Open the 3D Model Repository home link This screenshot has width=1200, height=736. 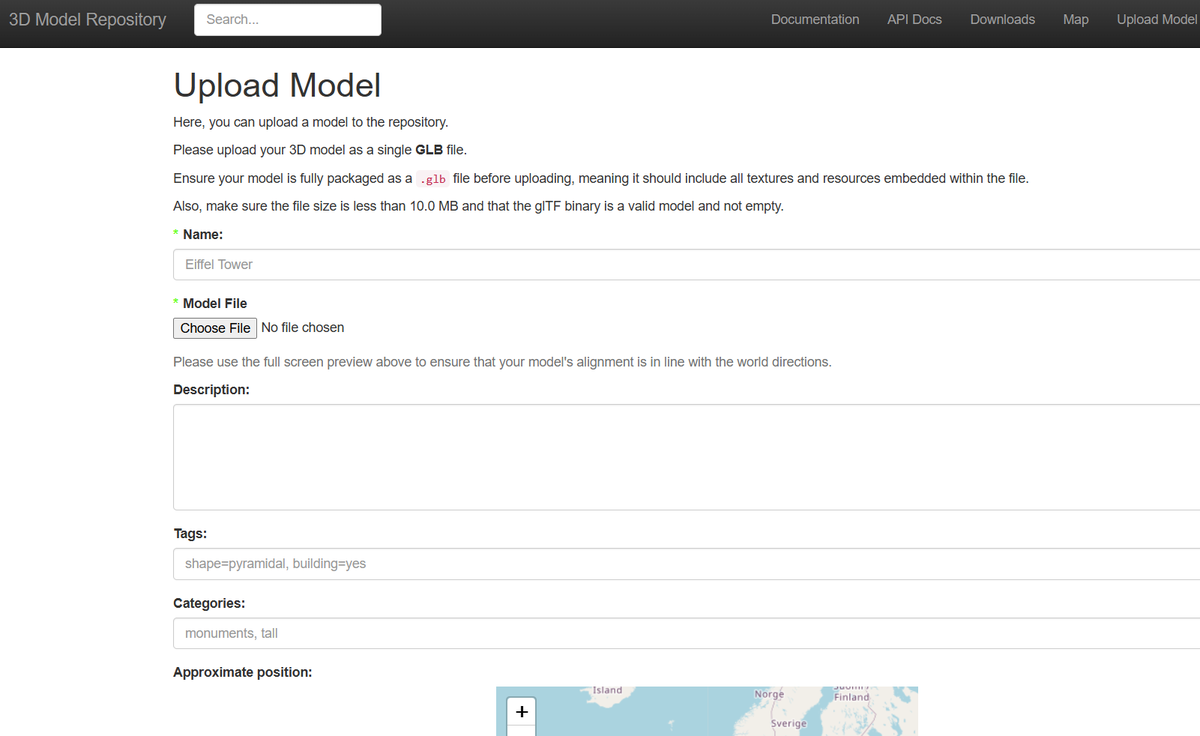[x=87, y=19]
